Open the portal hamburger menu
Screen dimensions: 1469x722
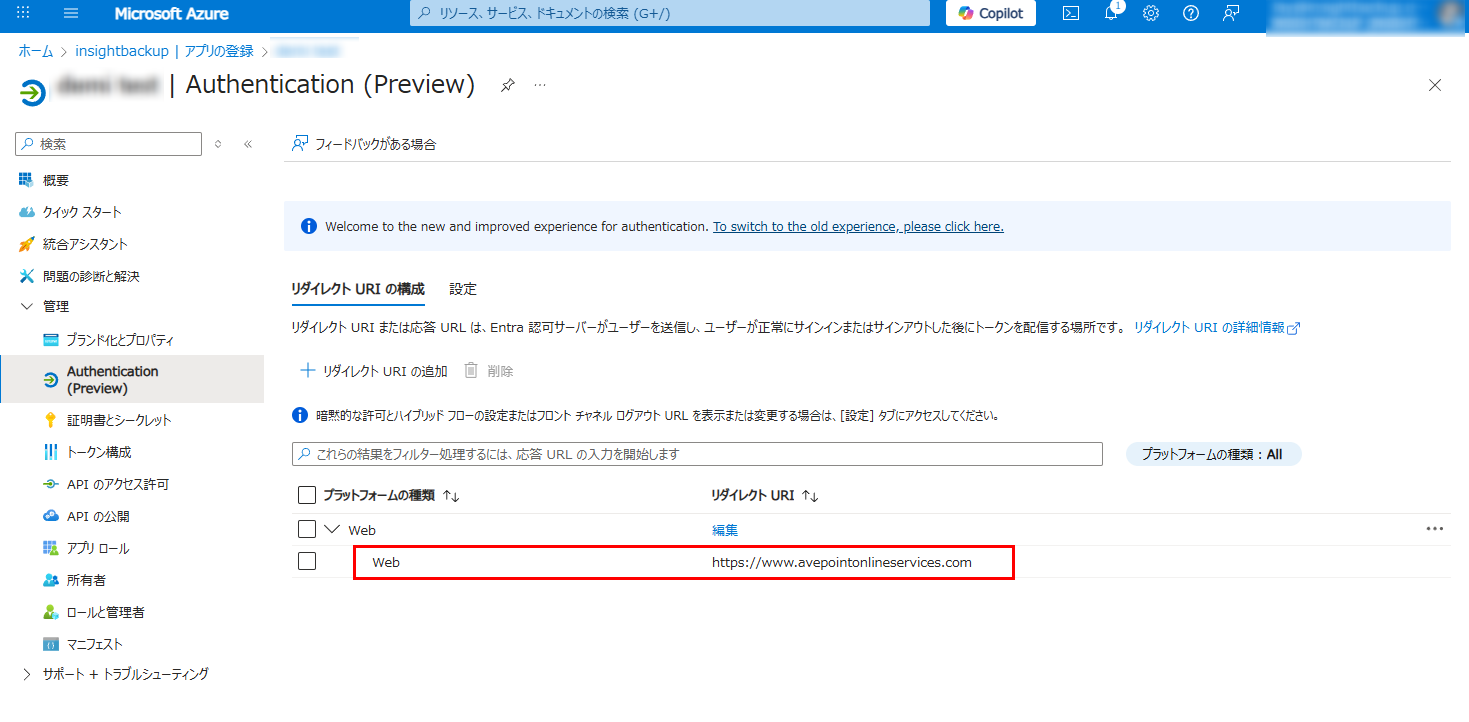click(71, 13)
